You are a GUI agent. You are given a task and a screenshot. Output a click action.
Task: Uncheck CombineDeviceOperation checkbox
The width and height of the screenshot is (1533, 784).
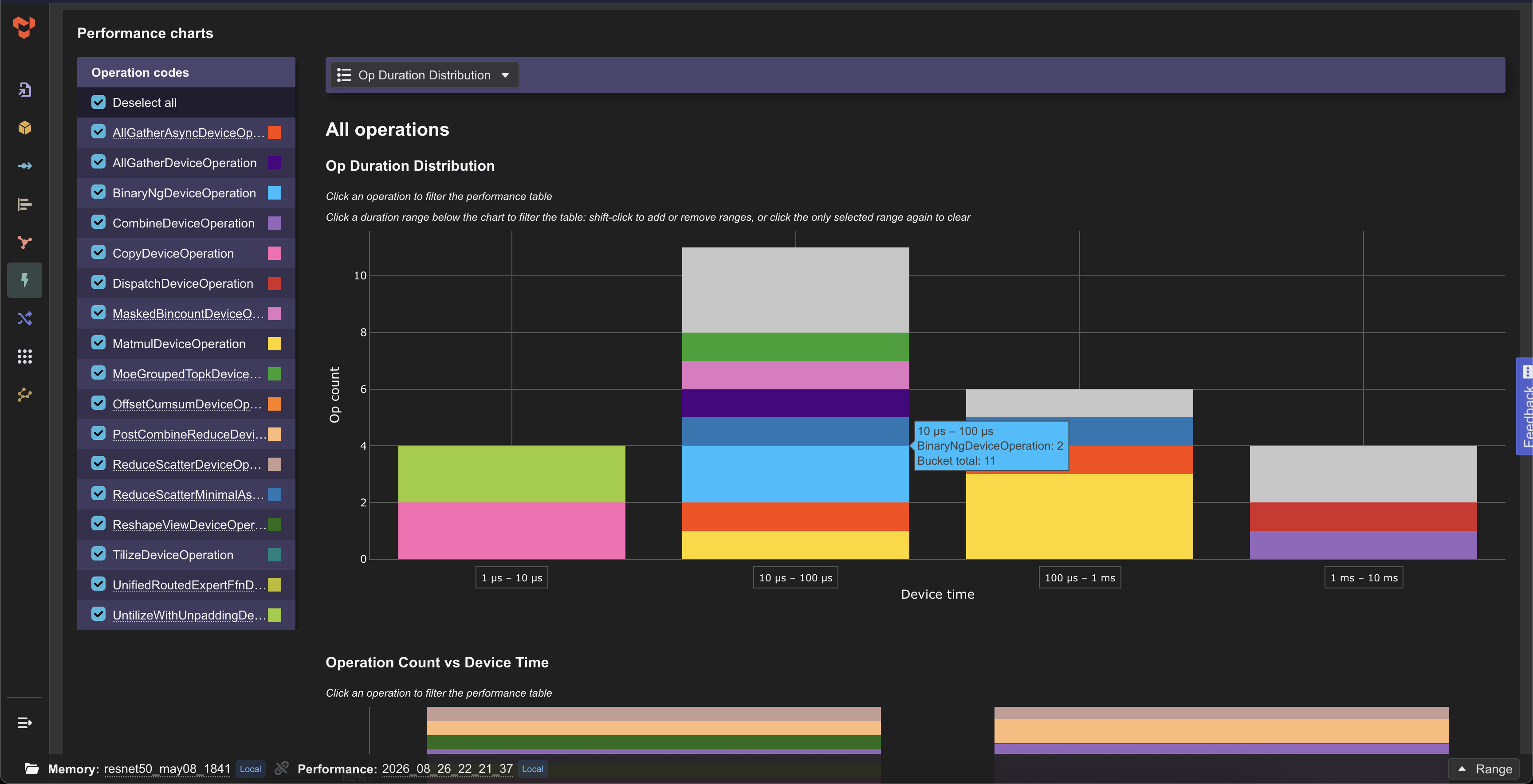[x=98, y=223]
